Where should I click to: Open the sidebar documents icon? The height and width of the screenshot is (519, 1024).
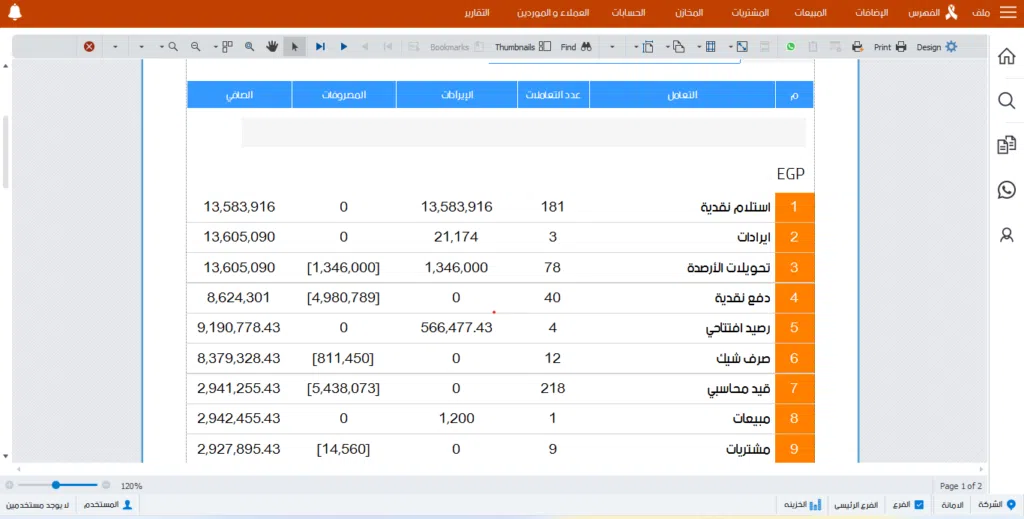coord(1006,145)
